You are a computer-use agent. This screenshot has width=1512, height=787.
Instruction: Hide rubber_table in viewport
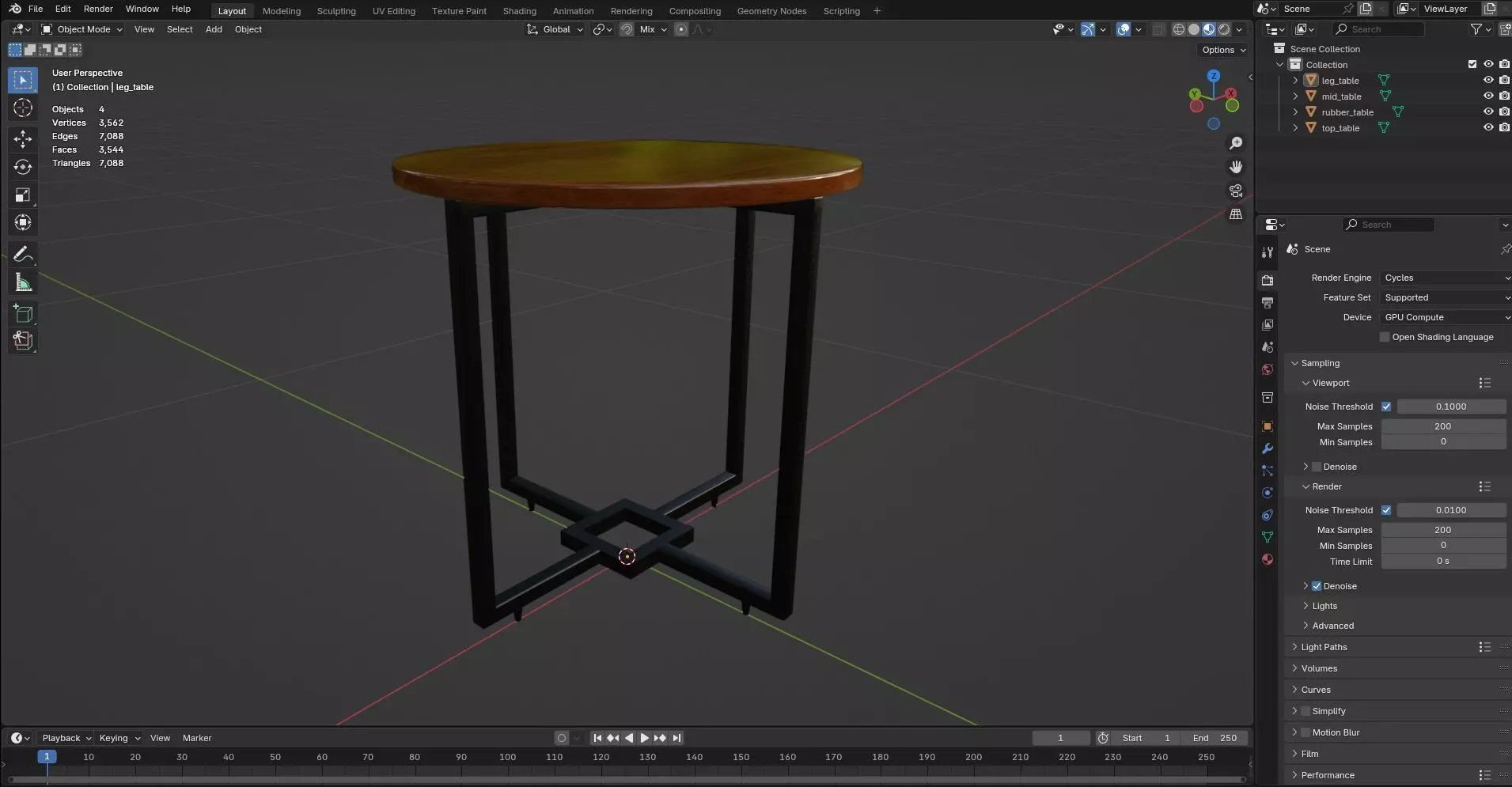1488,112
